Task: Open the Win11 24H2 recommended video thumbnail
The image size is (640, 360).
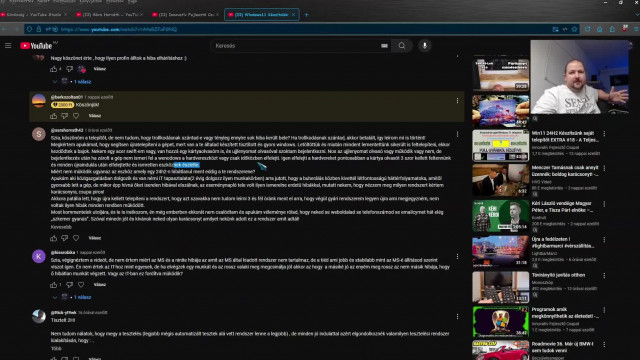Action: coord(500,145)
